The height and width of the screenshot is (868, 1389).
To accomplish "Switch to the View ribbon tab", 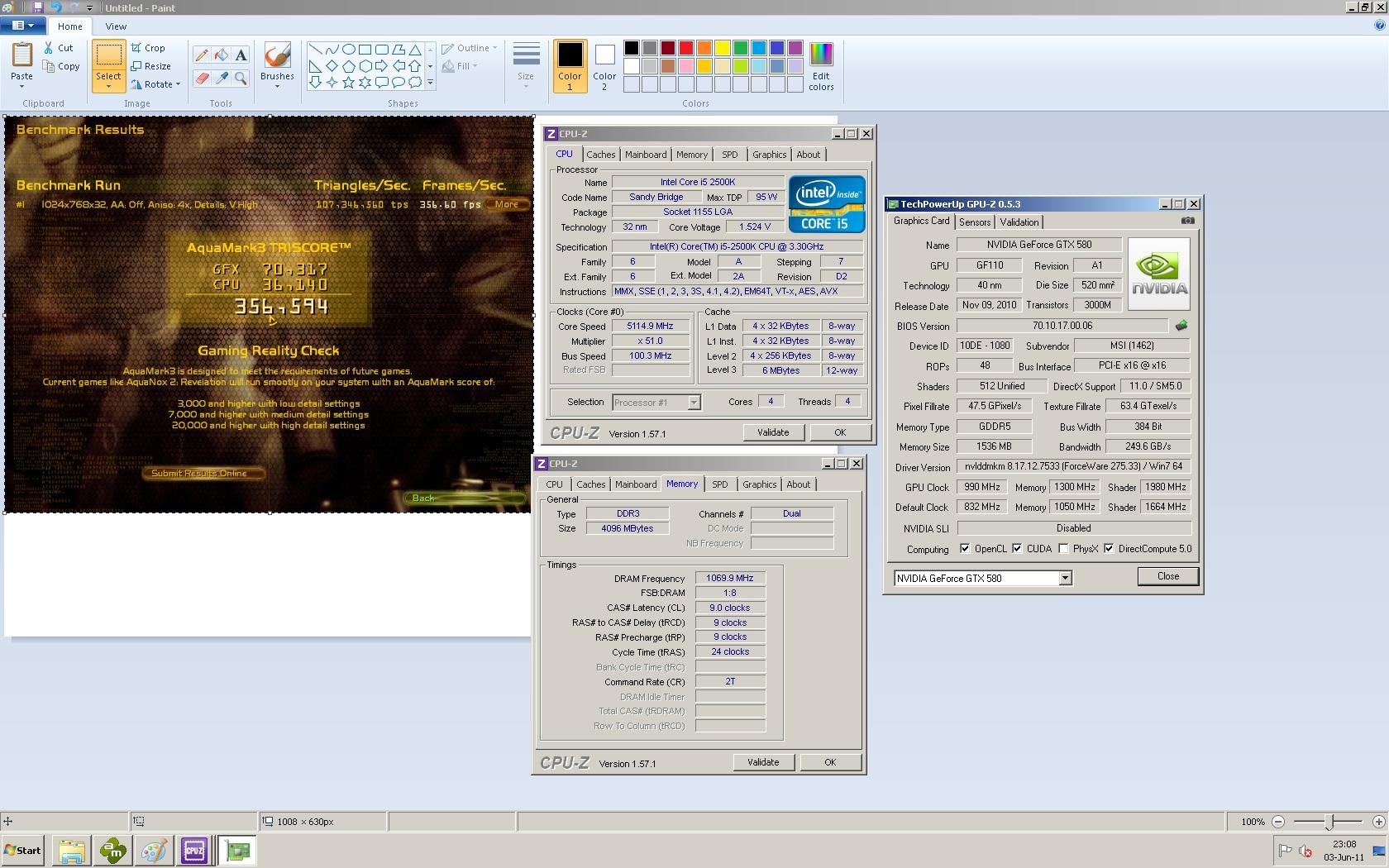I will click(116, 26).
